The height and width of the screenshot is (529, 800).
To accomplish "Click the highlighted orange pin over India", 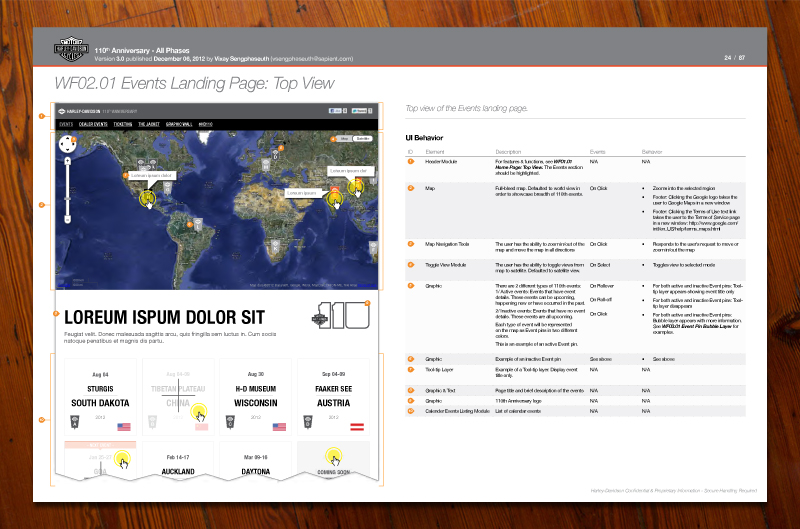I will [x=335, y=198].
